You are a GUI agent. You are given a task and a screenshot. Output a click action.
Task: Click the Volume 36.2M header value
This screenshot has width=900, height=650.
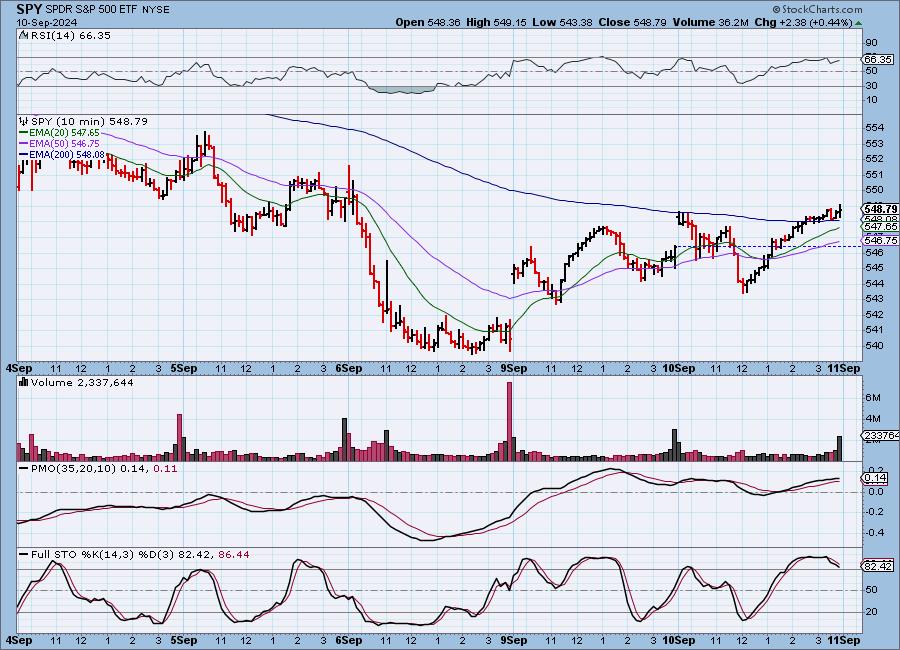coord(710,22)
